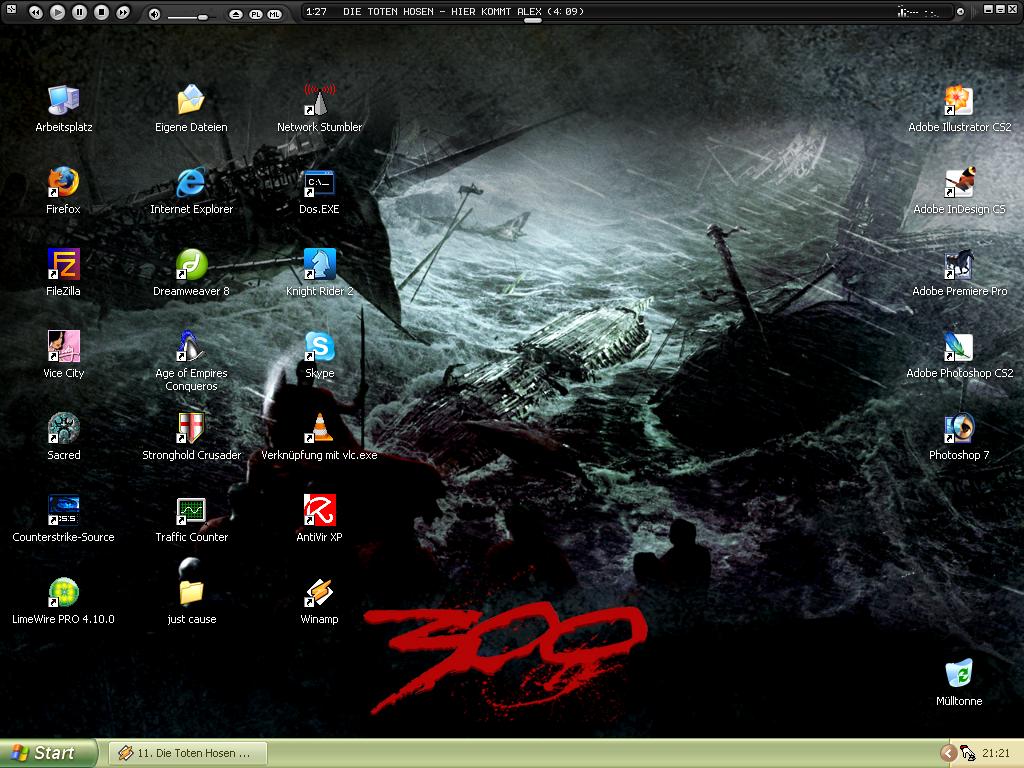Select the Network Stumbler icon
The width and height of the screenshot is (1024, 768).
319,101
